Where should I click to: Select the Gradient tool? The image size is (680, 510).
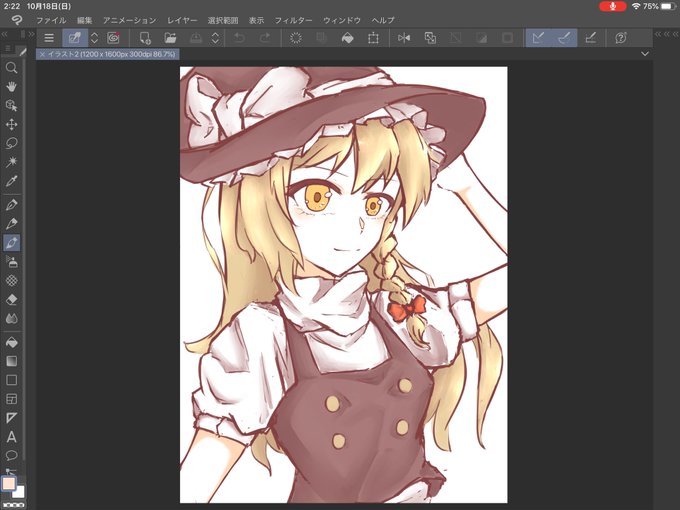[11, 361]
